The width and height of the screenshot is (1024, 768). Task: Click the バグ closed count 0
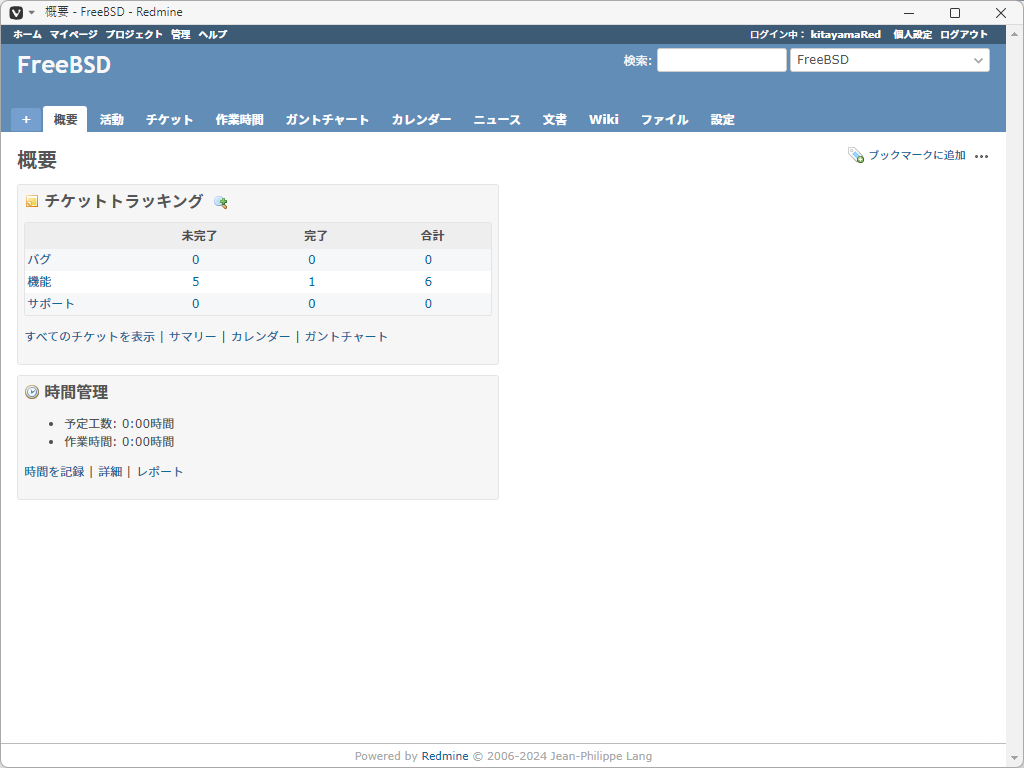(312, 259)
